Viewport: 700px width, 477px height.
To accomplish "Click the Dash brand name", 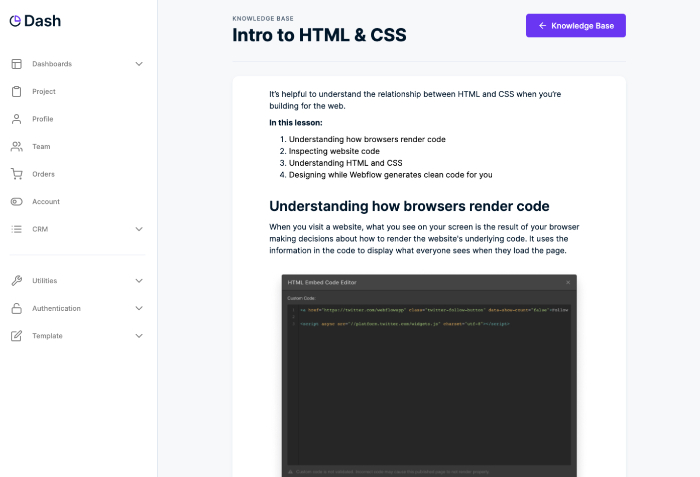I will click(42, 21).
